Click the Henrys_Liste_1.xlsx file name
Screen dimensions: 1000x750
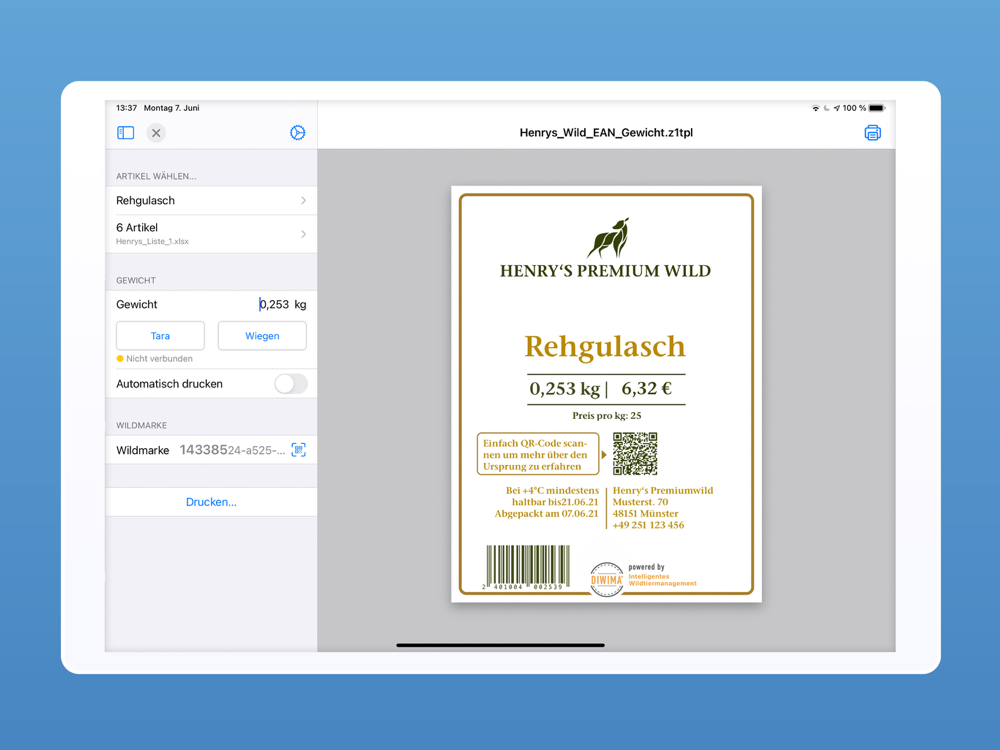[x=152, y=241]
